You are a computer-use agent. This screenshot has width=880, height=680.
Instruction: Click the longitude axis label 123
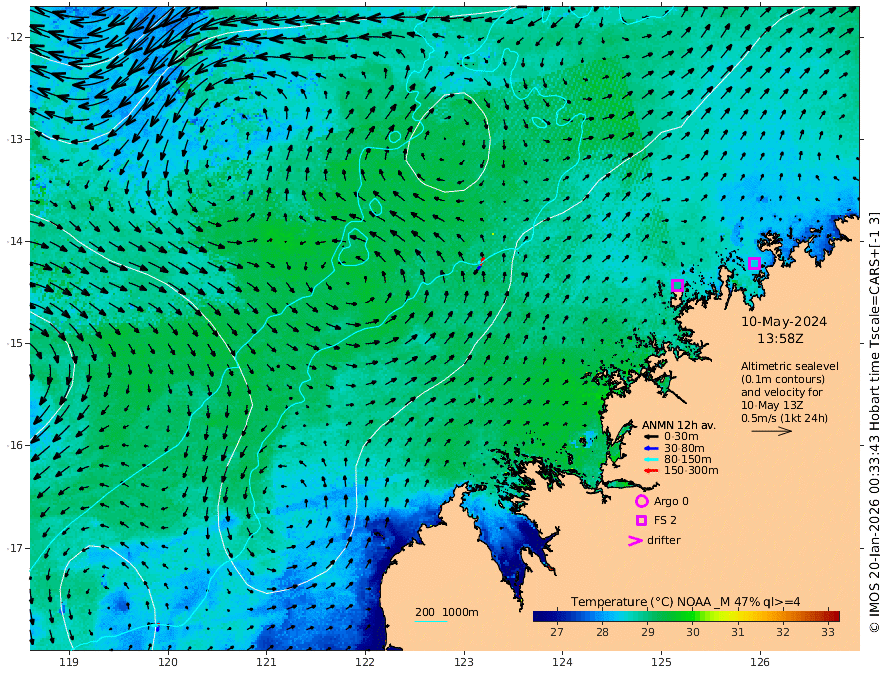(x=464, y=663)
